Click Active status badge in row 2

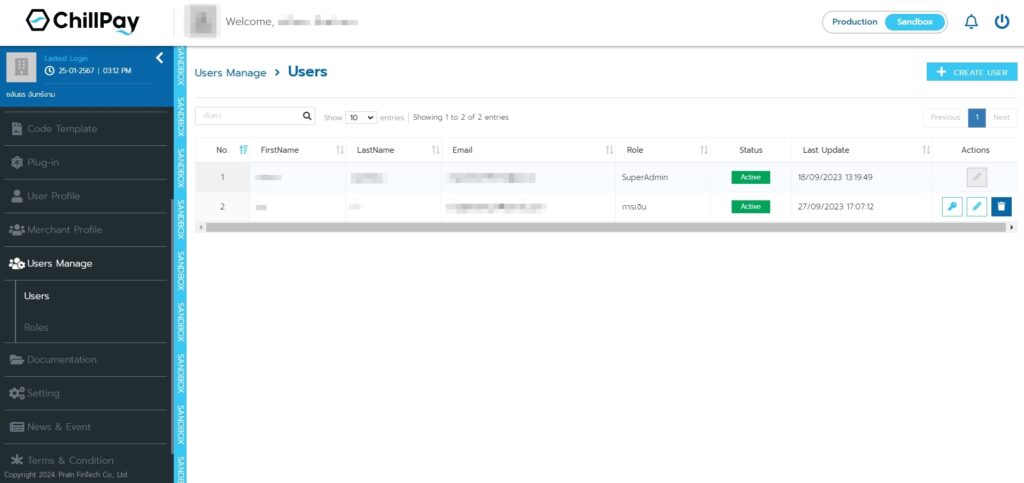(x=750, y=207)
